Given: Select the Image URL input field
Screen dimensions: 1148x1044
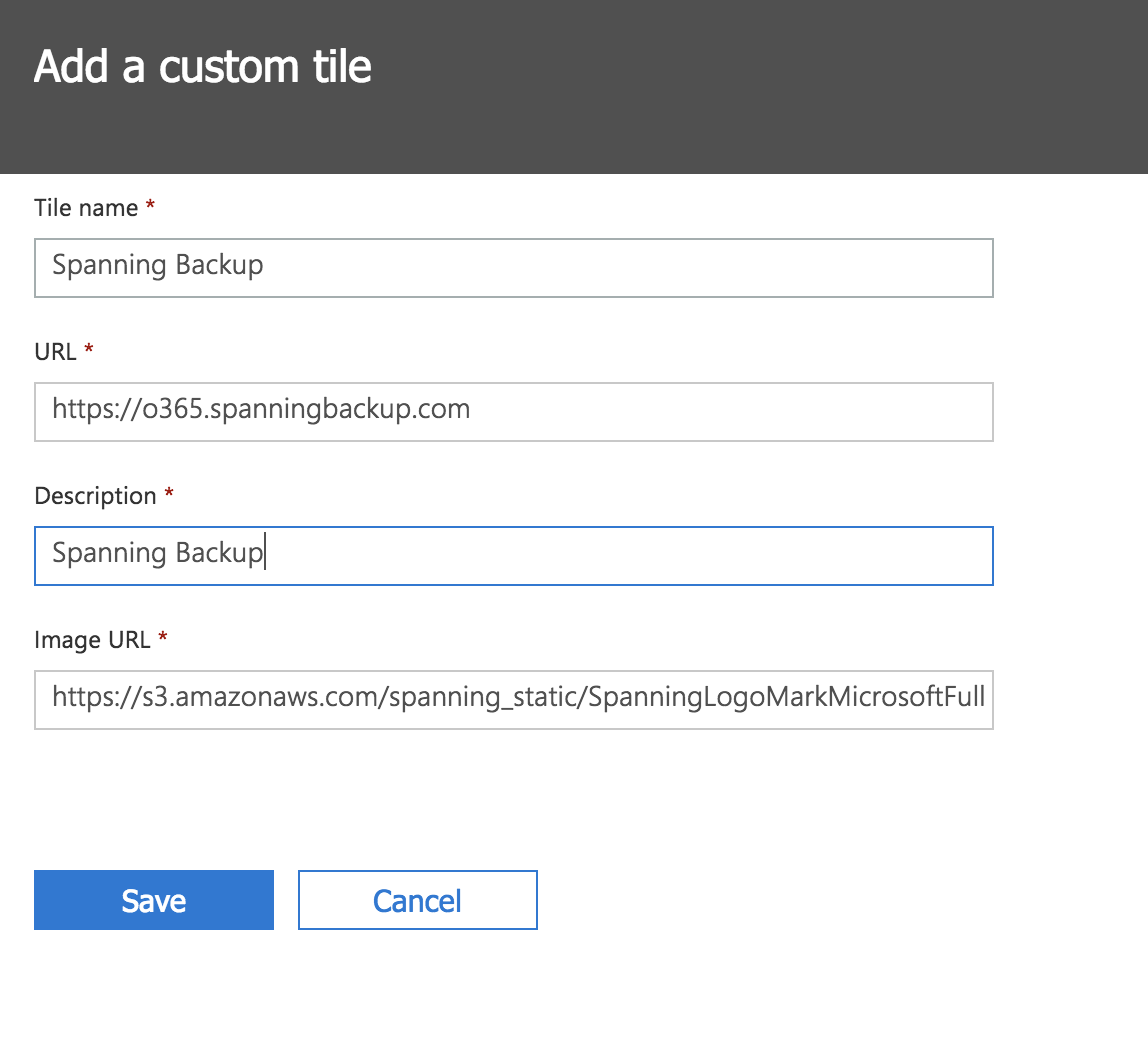Looking at the screenshot, I should coord(513,700).
